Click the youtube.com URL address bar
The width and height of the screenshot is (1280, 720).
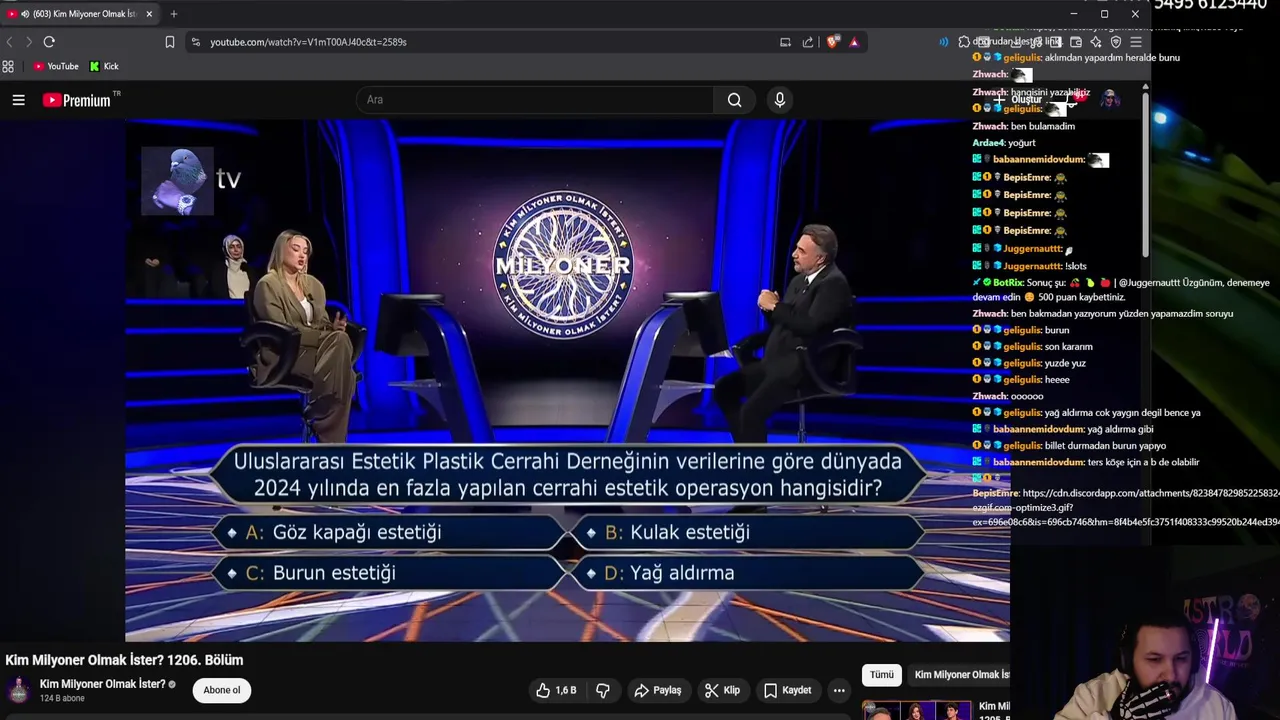click(308, 42)
